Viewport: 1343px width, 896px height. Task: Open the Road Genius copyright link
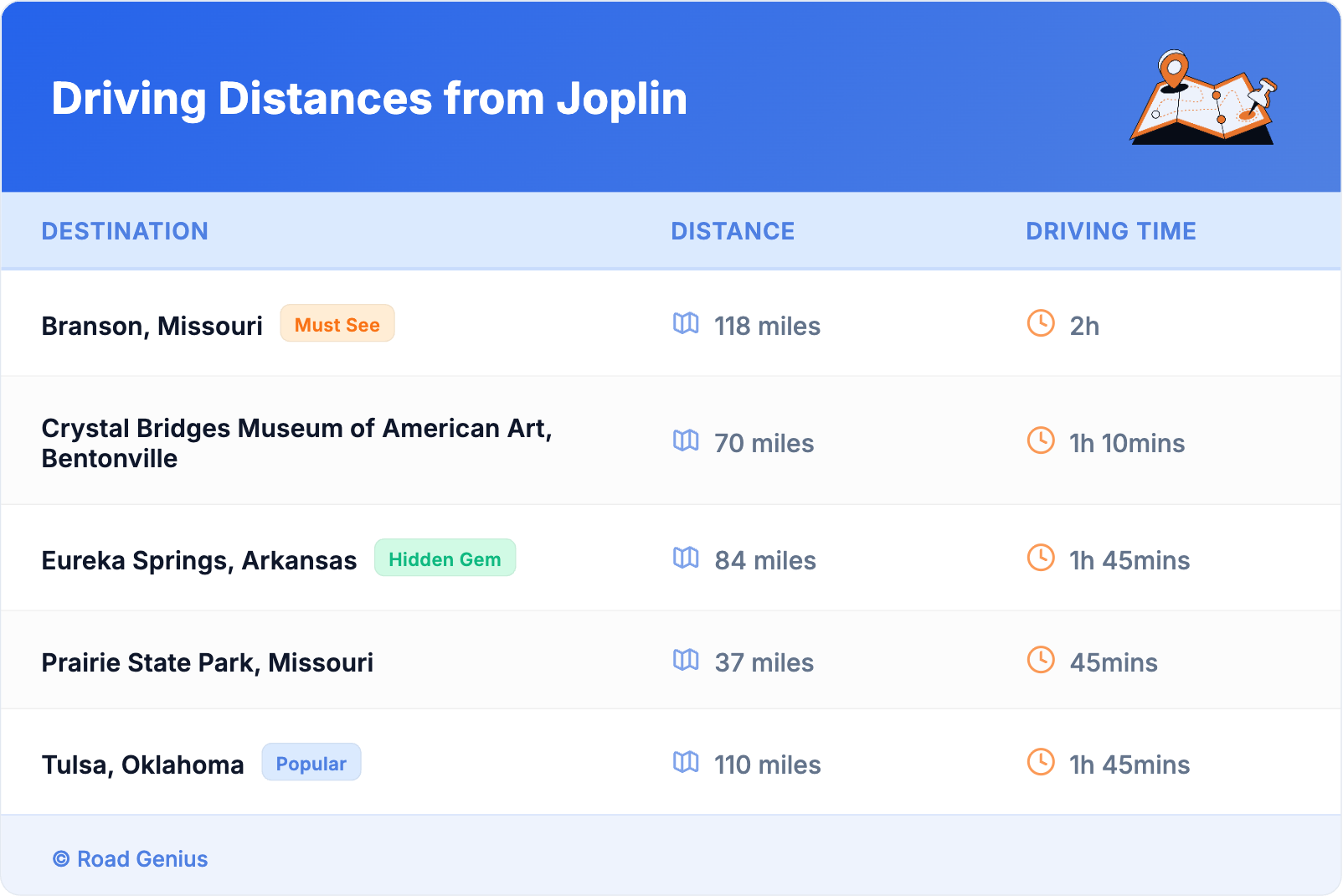tap(131, 859)
